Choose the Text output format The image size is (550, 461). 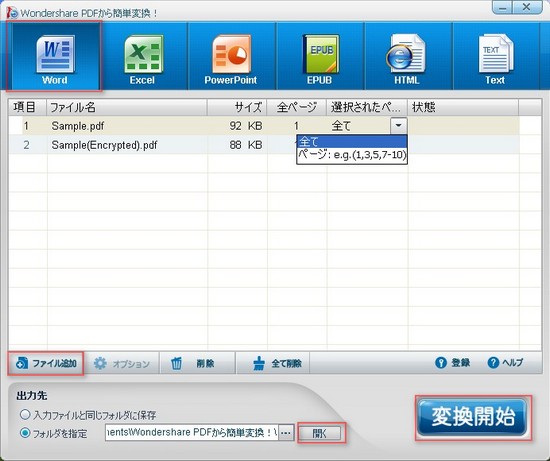pos(496,56)
